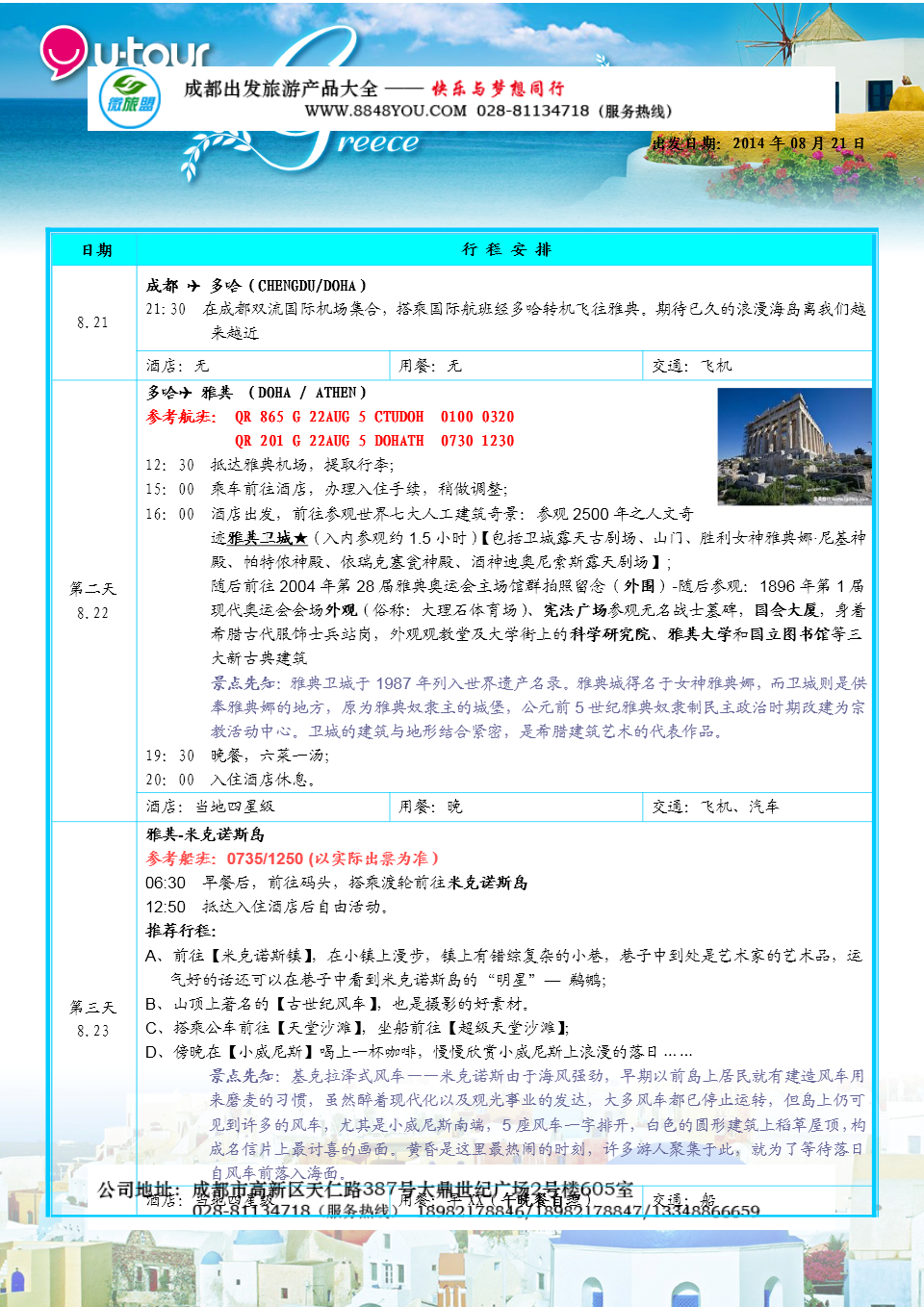This screenshot has height=1307, width=924.
Task: Select flight line QR 865 CTUDOH 0100 0320
Action: point(374,417)
